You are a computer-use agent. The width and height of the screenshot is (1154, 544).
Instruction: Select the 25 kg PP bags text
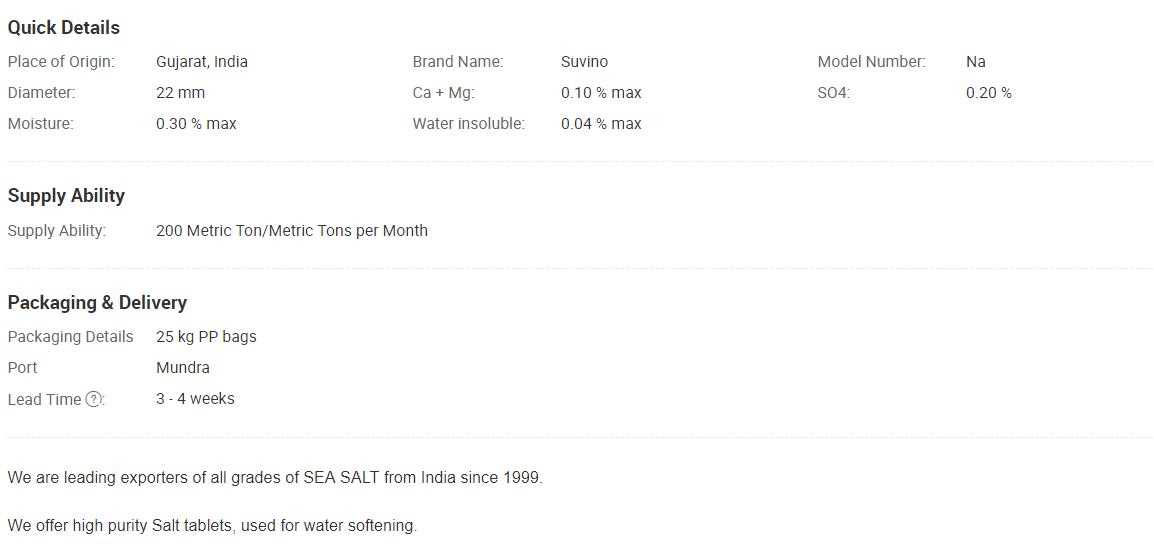click(x=206, y=337)
